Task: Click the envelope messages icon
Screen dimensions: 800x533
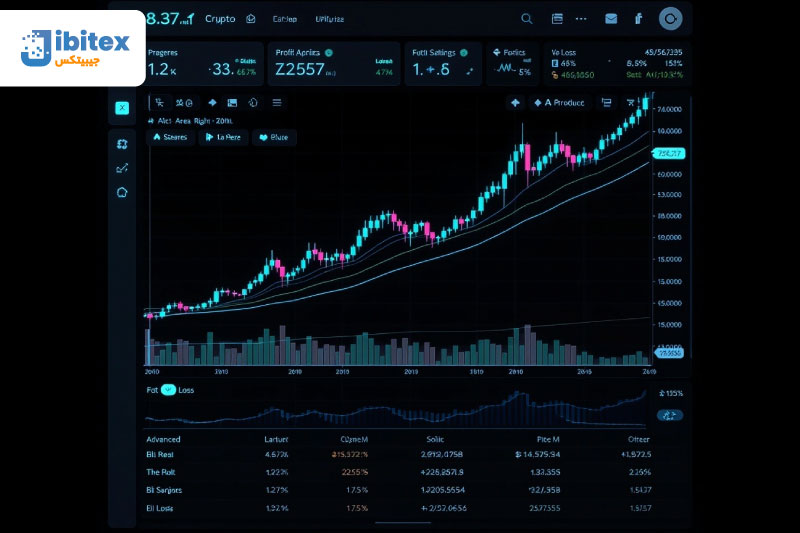Action: 611,19
